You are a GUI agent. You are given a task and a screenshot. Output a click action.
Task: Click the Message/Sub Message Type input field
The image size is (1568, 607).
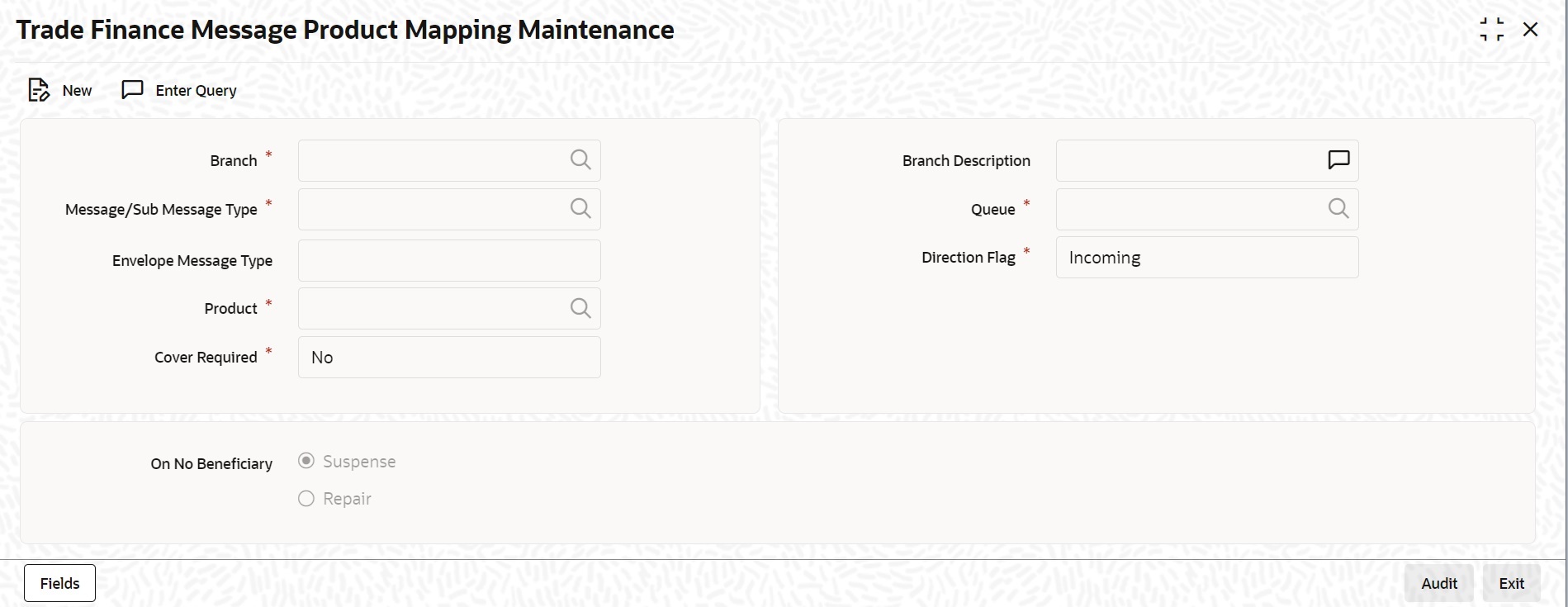tap(429, 209)
